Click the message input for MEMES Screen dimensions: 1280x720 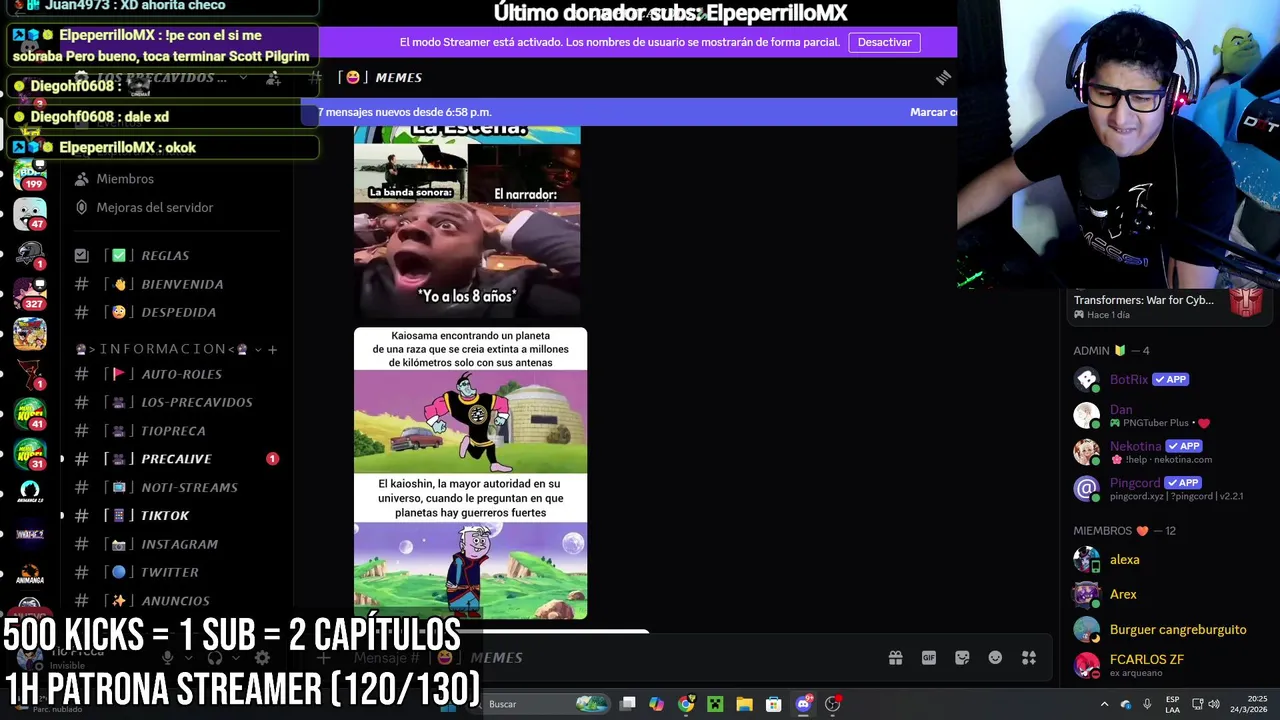point(600,658)
